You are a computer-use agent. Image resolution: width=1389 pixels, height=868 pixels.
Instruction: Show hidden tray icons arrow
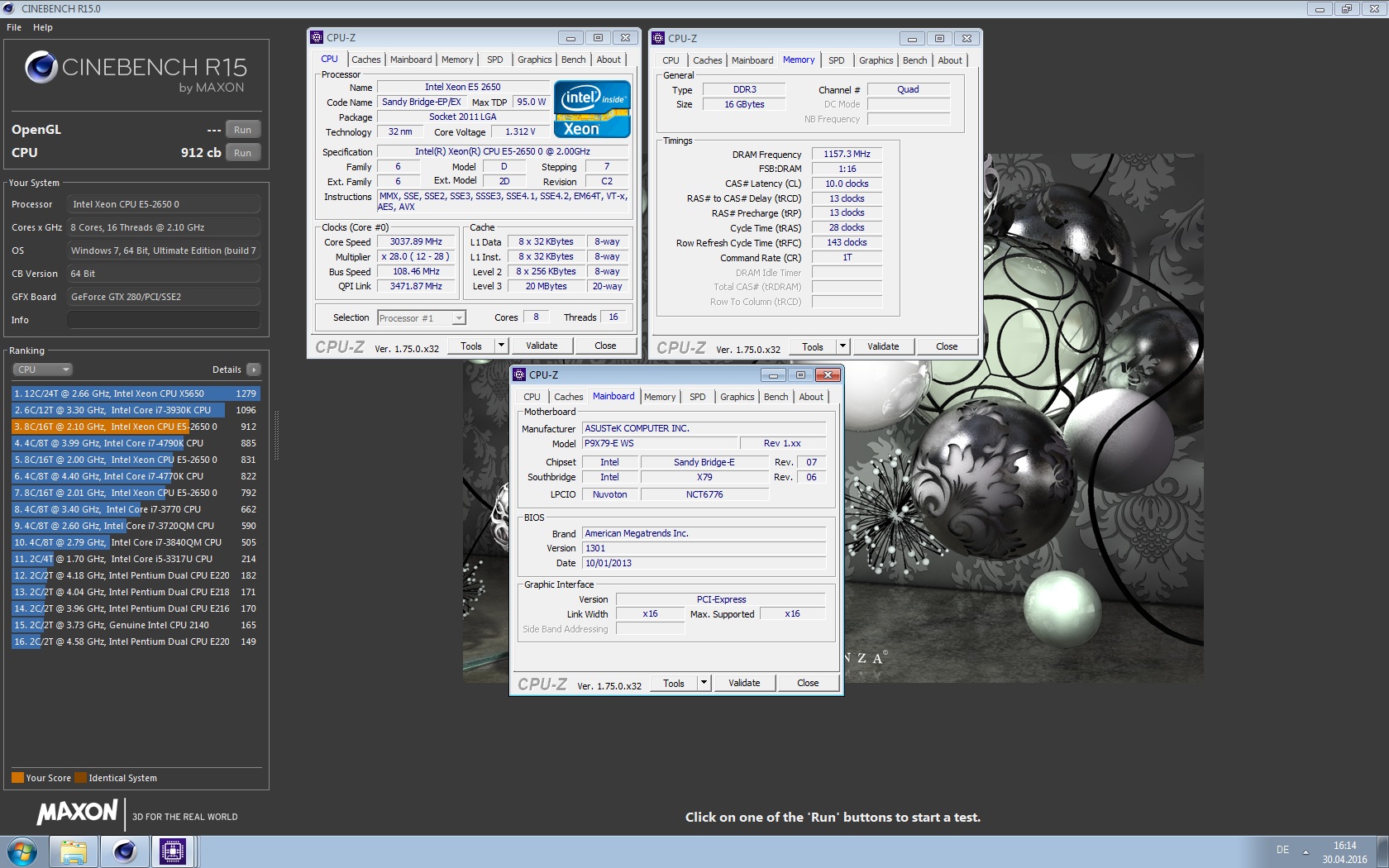pyautogui.click(x=1306, y=851)
